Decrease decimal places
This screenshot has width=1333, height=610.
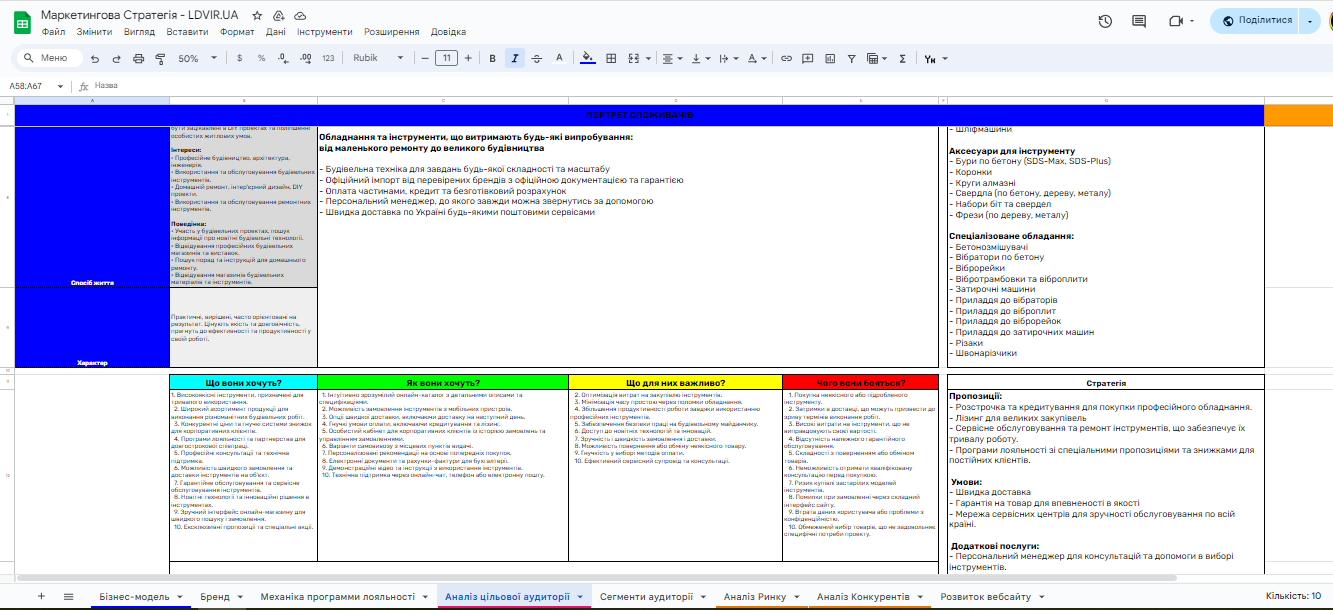click(x=283, y=58)
